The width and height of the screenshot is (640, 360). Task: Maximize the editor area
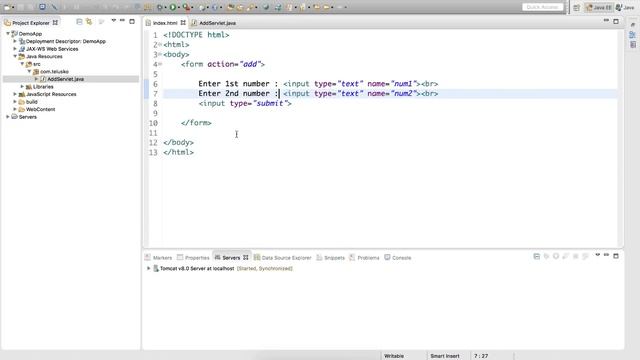click(616, 21)
